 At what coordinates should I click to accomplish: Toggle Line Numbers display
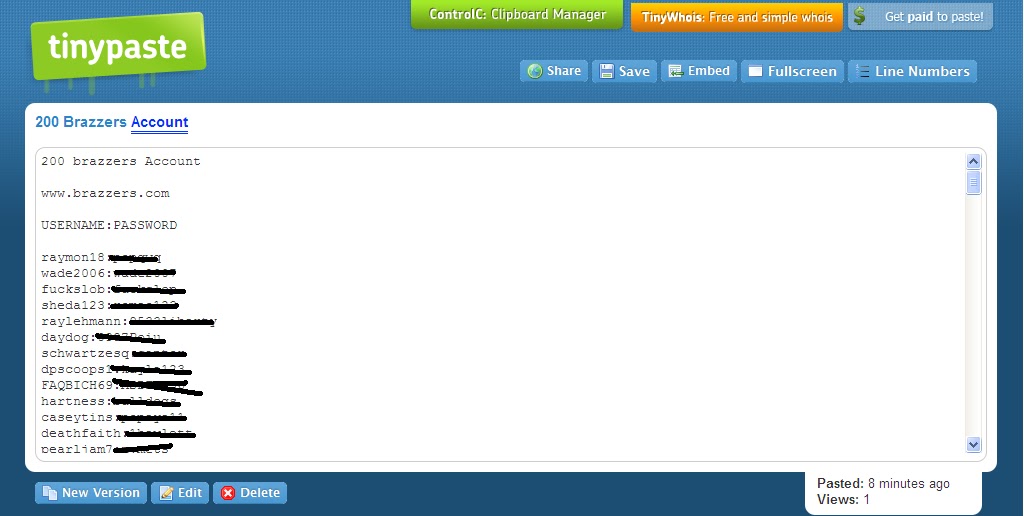(912, 71)
